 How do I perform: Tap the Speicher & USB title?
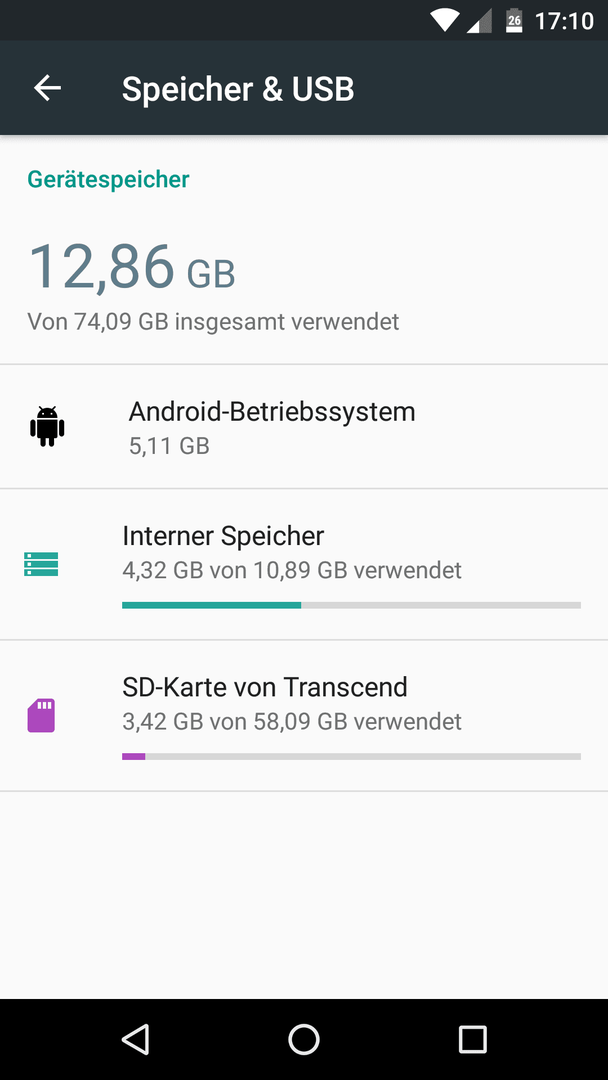pos(238,89)
